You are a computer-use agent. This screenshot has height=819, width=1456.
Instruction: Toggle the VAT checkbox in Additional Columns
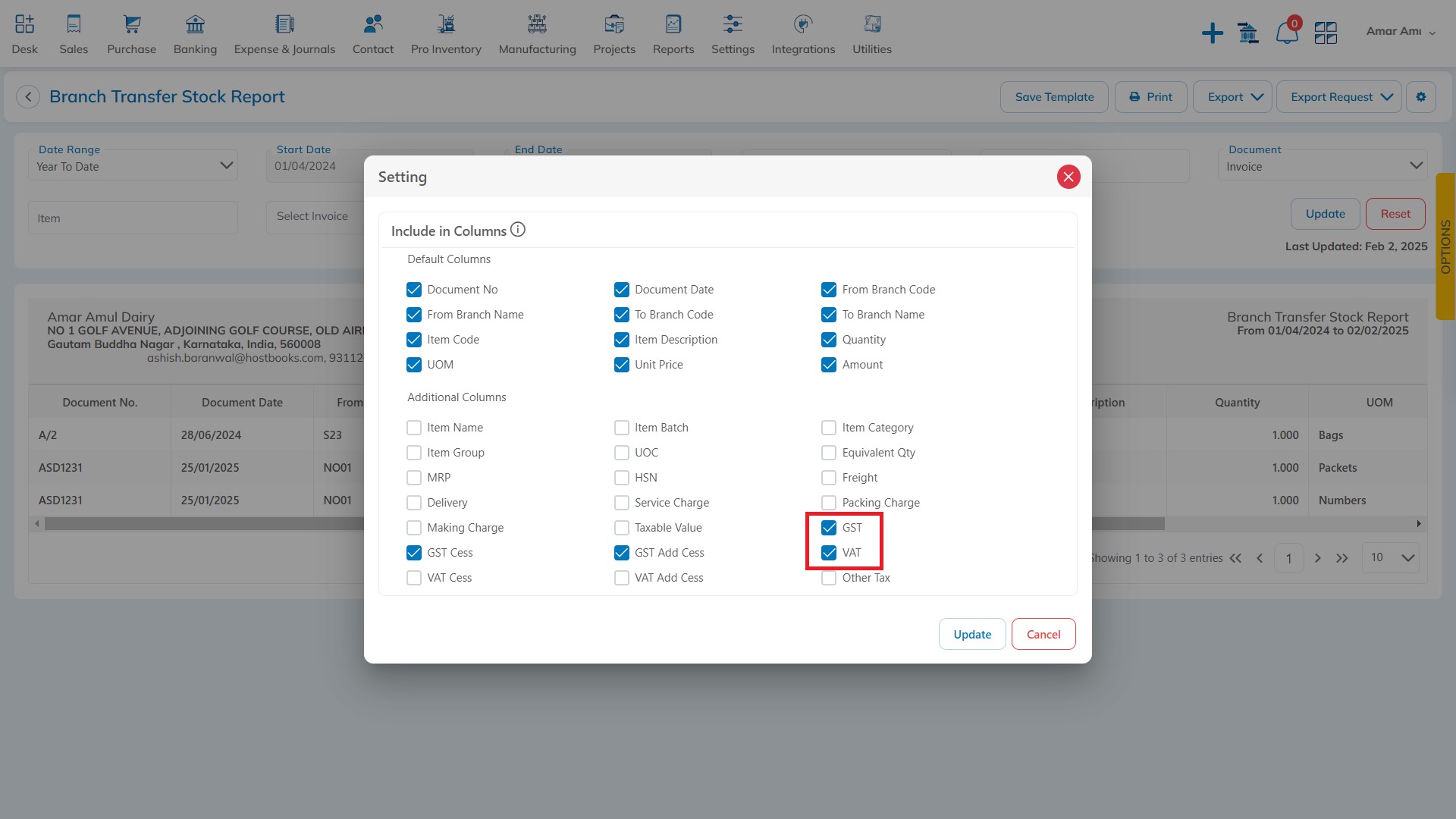[x=828, y=552]
